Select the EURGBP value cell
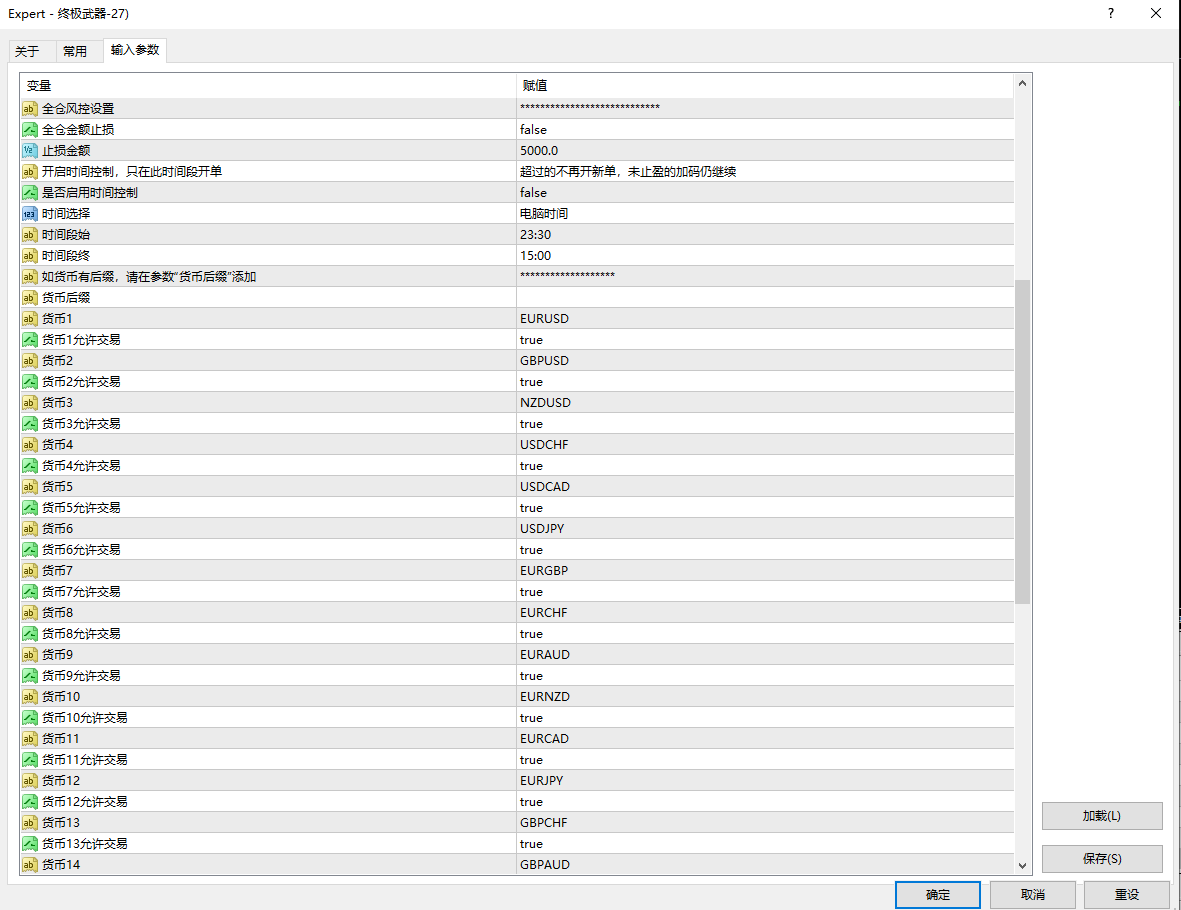This screenshot has width=1181, height=910. [765, 571]
